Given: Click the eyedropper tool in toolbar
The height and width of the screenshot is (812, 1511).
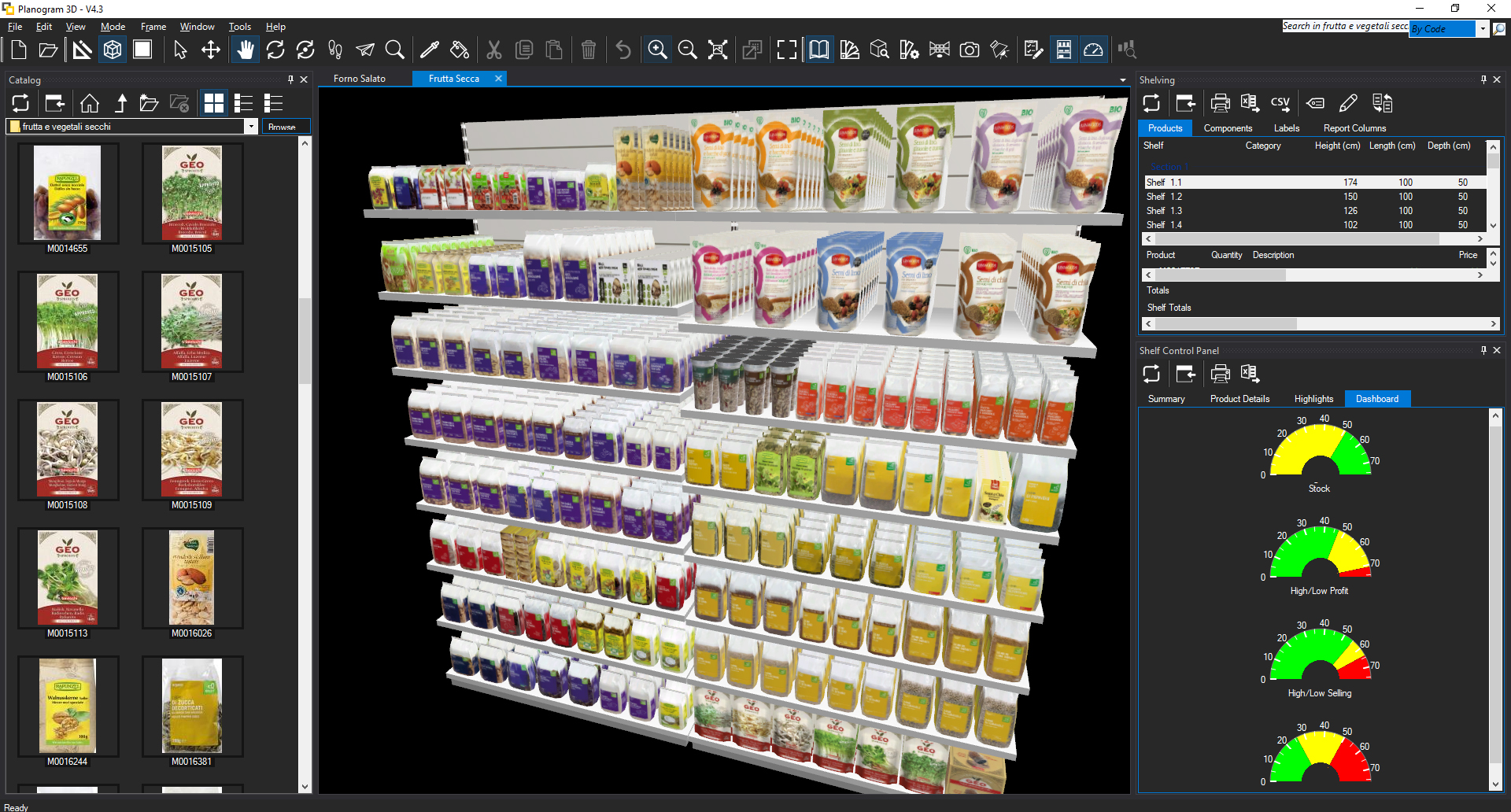Looking at the screenshot, I should (x=430, y=50).
